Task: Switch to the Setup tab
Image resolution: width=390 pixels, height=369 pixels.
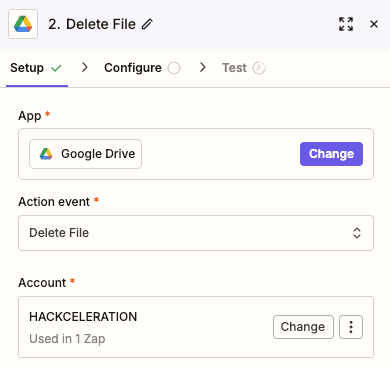Action: tap(37, 68)
